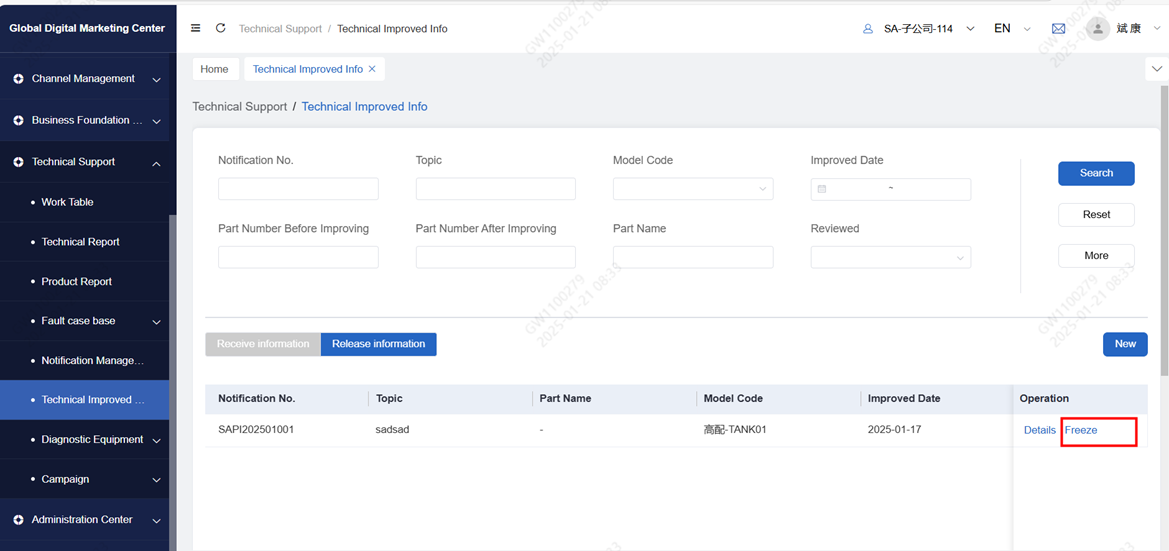
Task: Click the blue Search button
Action: click(1096, 173)
